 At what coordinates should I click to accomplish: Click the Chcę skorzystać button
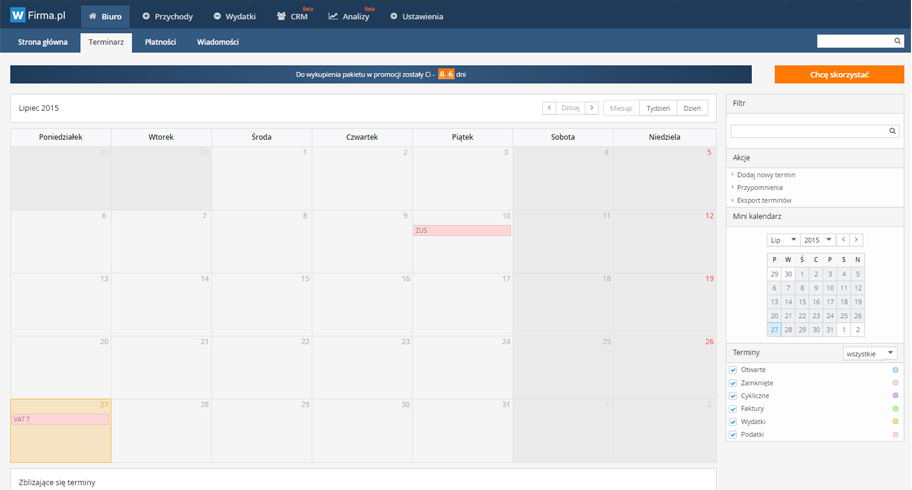click(x=839, y=75)
